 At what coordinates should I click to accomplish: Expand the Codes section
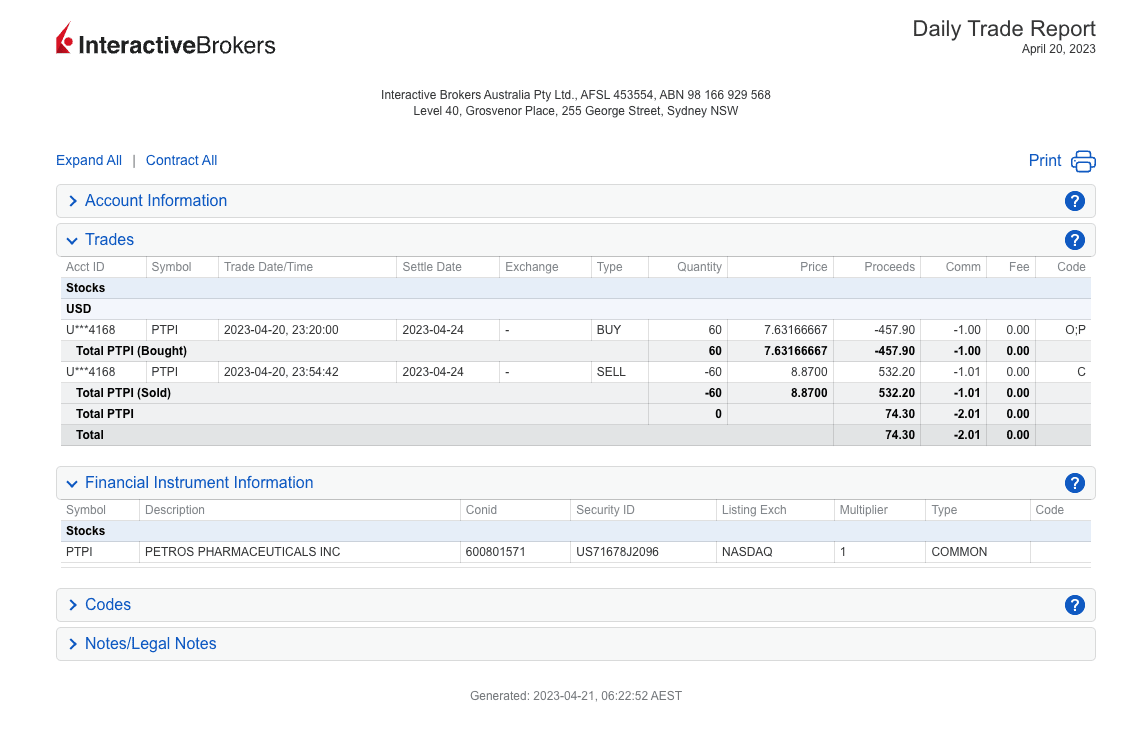click(107, 605)
